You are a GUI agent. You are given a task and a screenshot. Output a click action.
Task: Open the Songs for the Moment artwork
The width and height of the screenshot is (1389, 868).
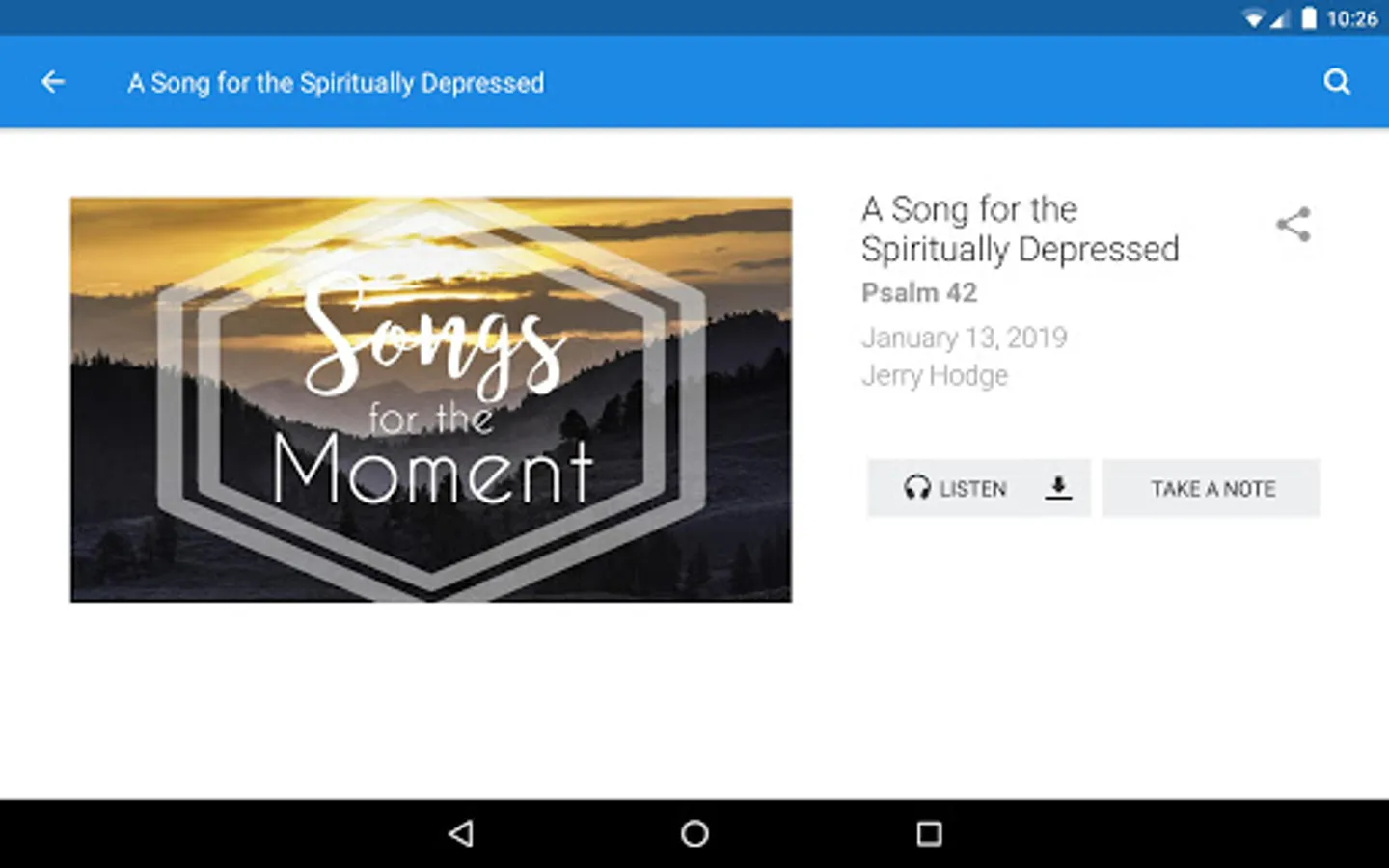(431, 400)
